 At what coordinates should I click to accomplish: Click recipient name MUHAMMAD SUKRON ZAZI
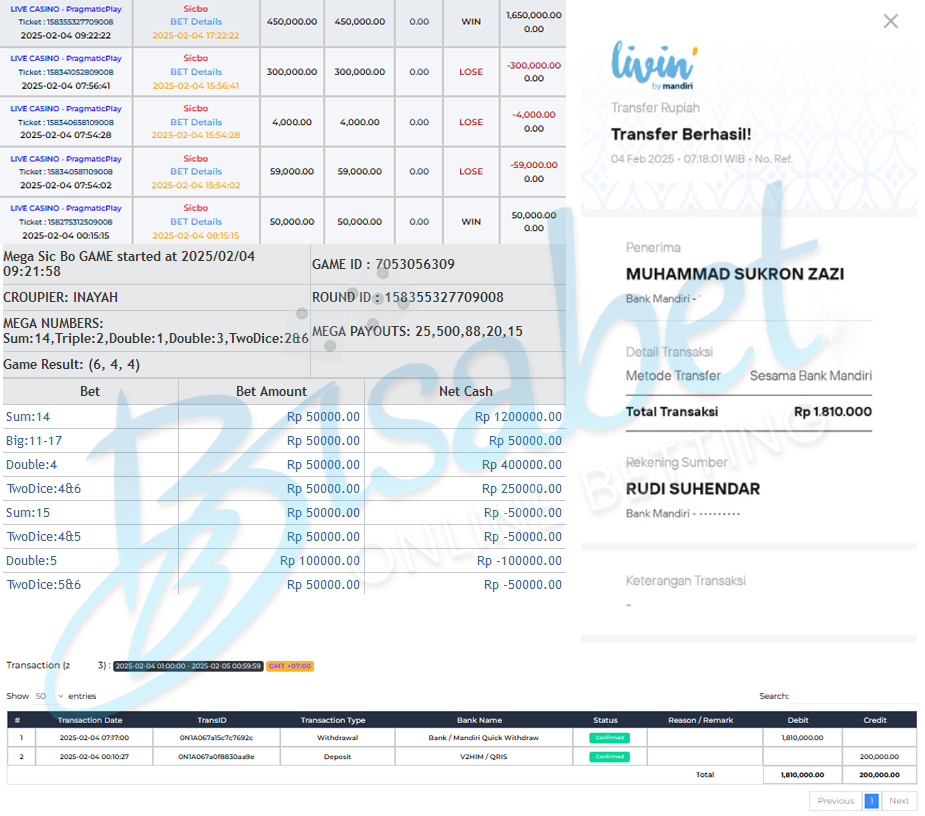tap(734, 274)
